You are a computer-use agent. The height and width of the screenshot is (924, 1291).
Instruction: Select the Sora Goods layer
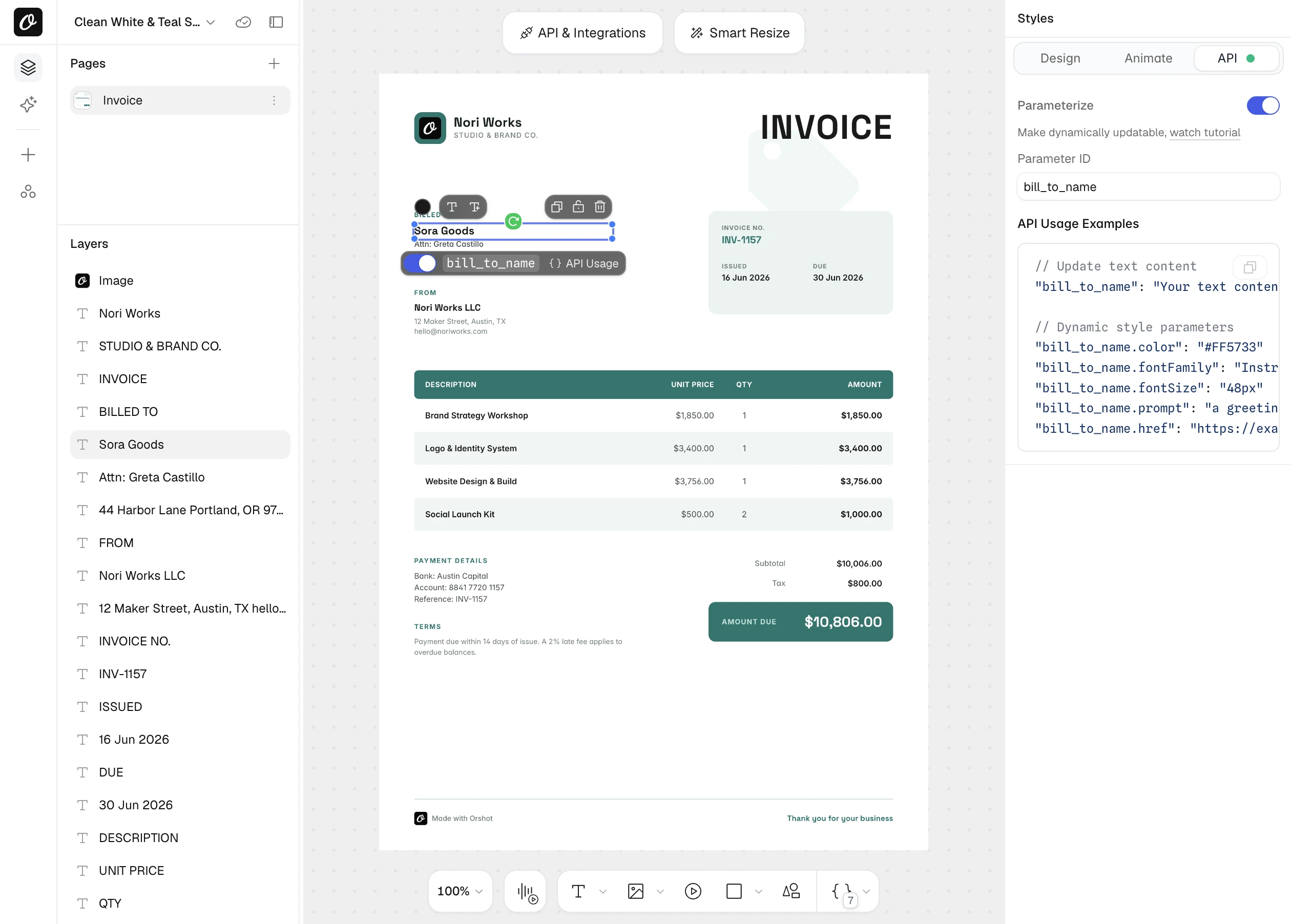pyautogui.click(x=180, y=445)
